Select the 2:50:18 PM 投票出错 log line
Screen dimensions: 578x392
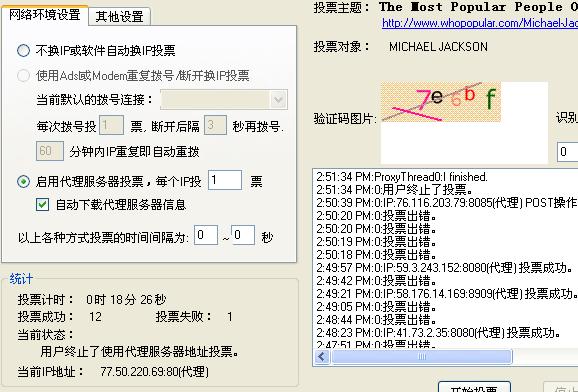coord(376,254)
